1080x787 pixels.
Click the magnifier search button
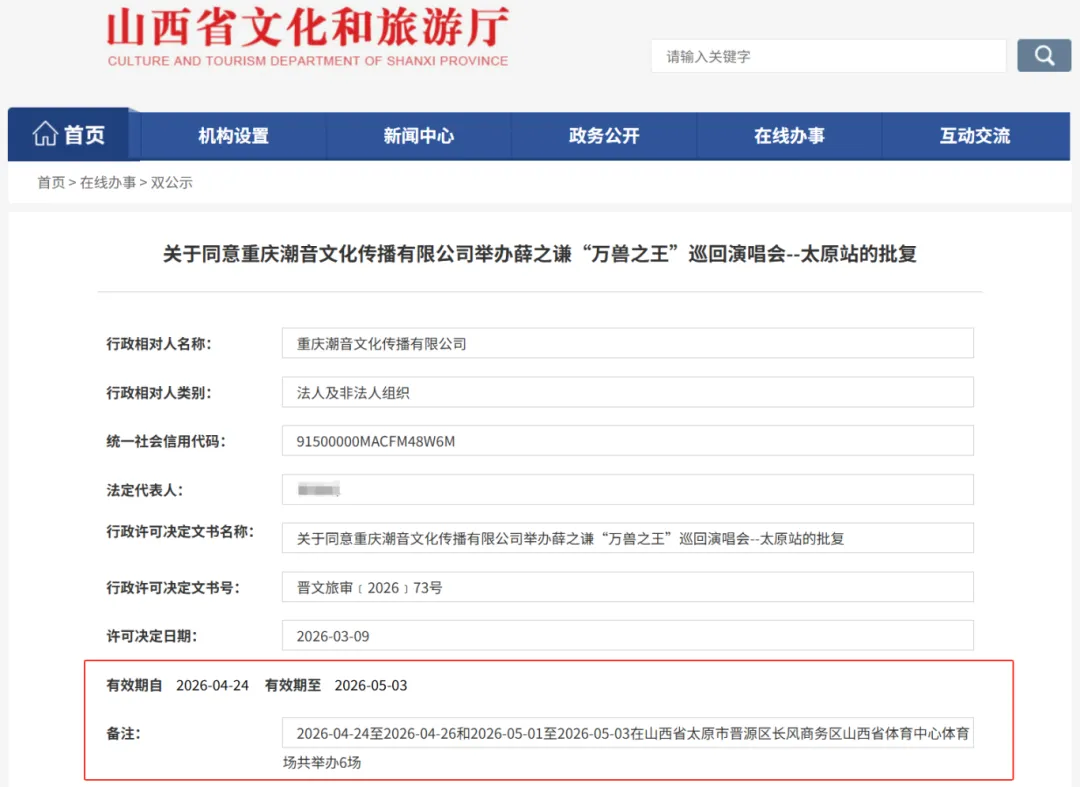tap(1043, 56)
